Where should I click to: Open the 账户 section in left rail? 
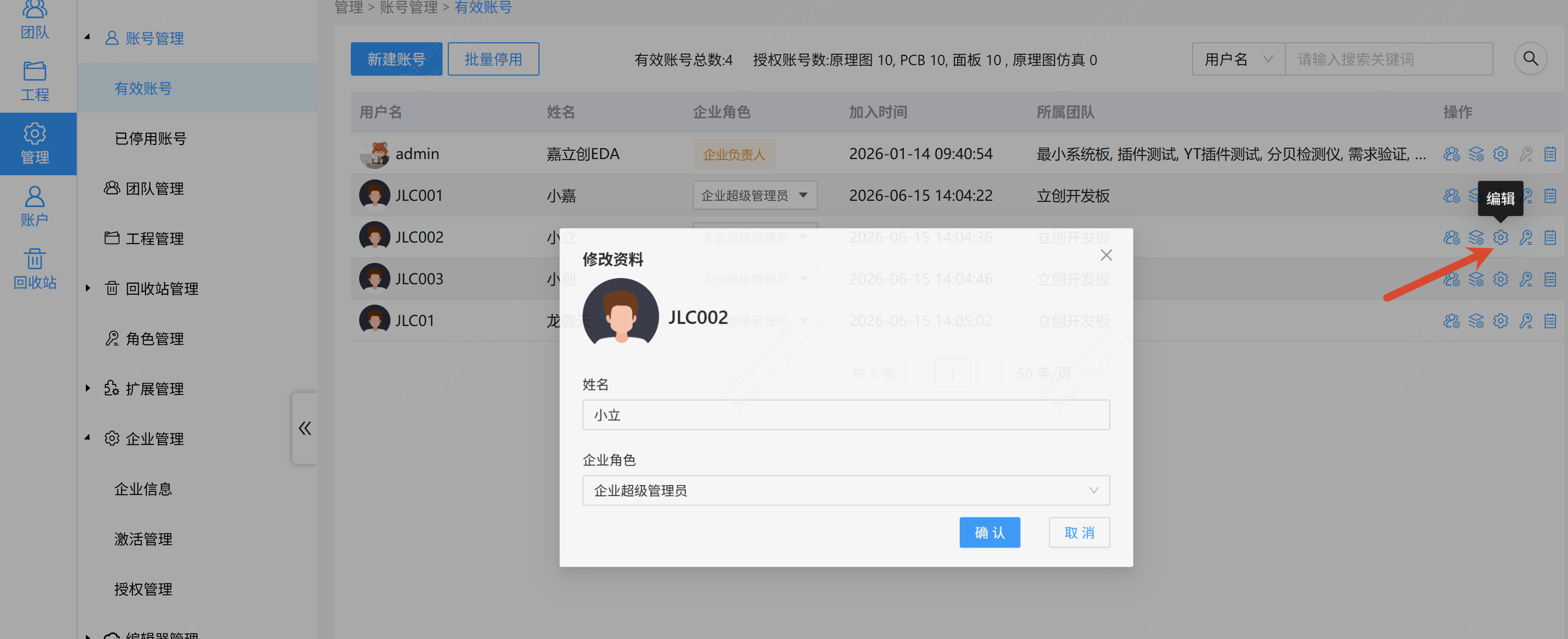coord(35,207)
